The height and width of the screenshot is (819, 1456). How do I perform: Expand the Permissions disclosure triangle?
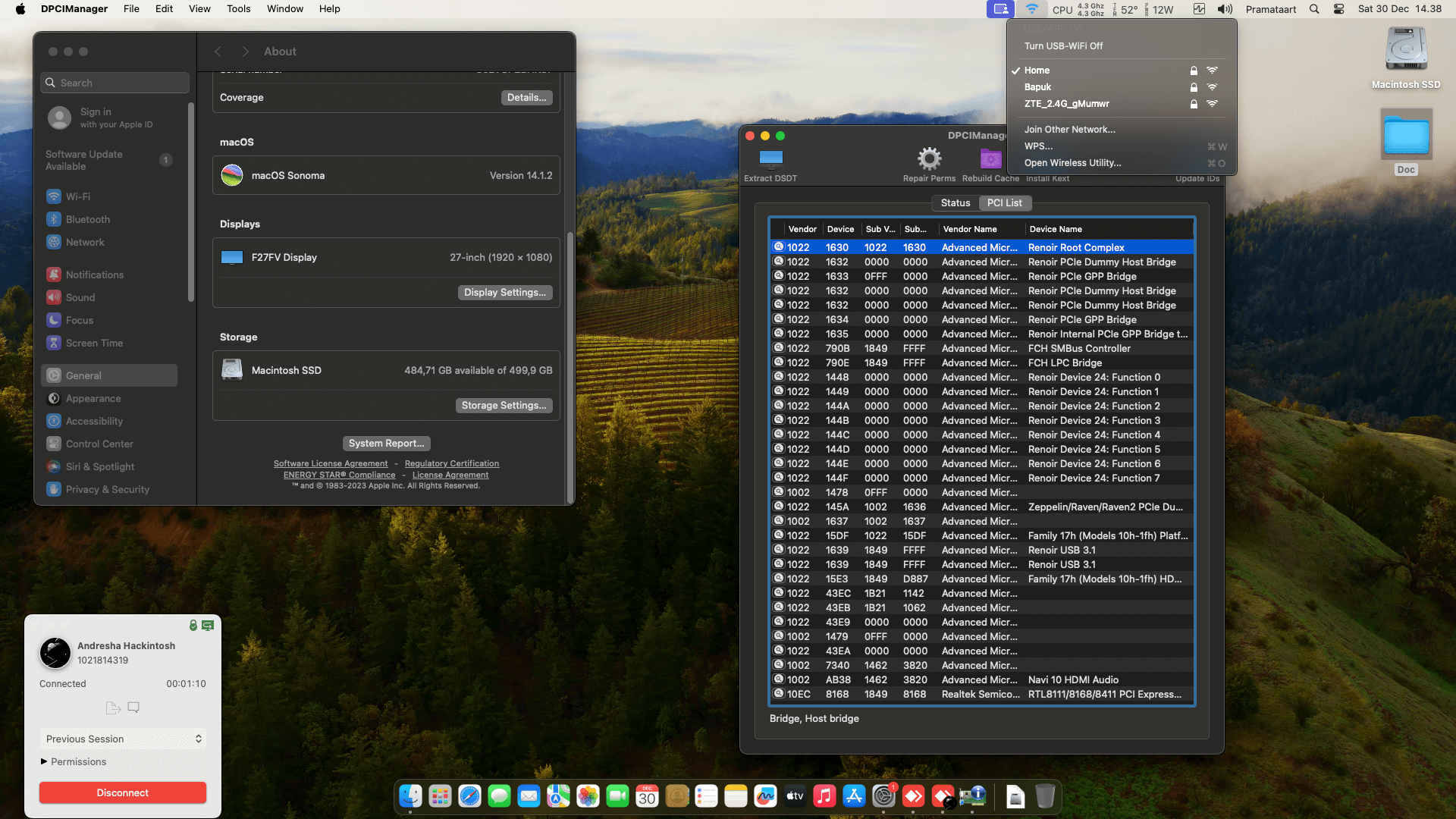[44, 761]
